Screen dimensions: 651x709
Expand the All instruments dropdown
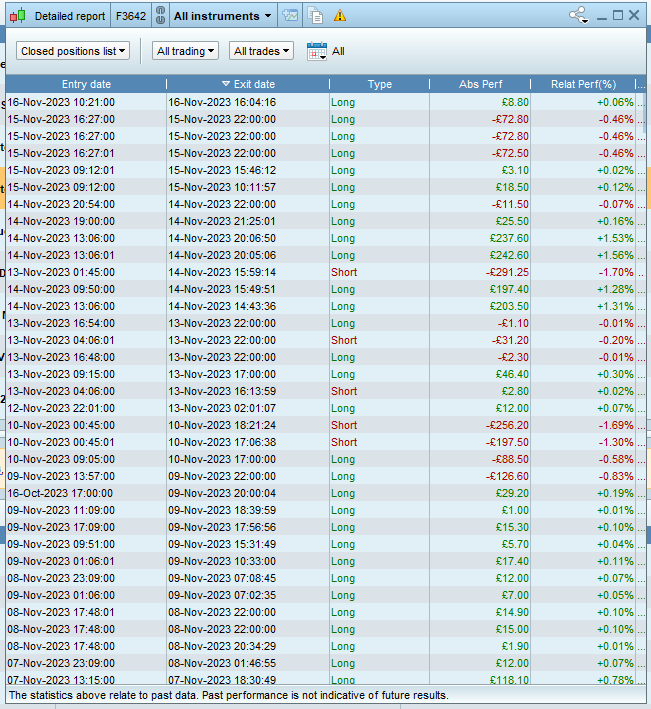(223, 16)
